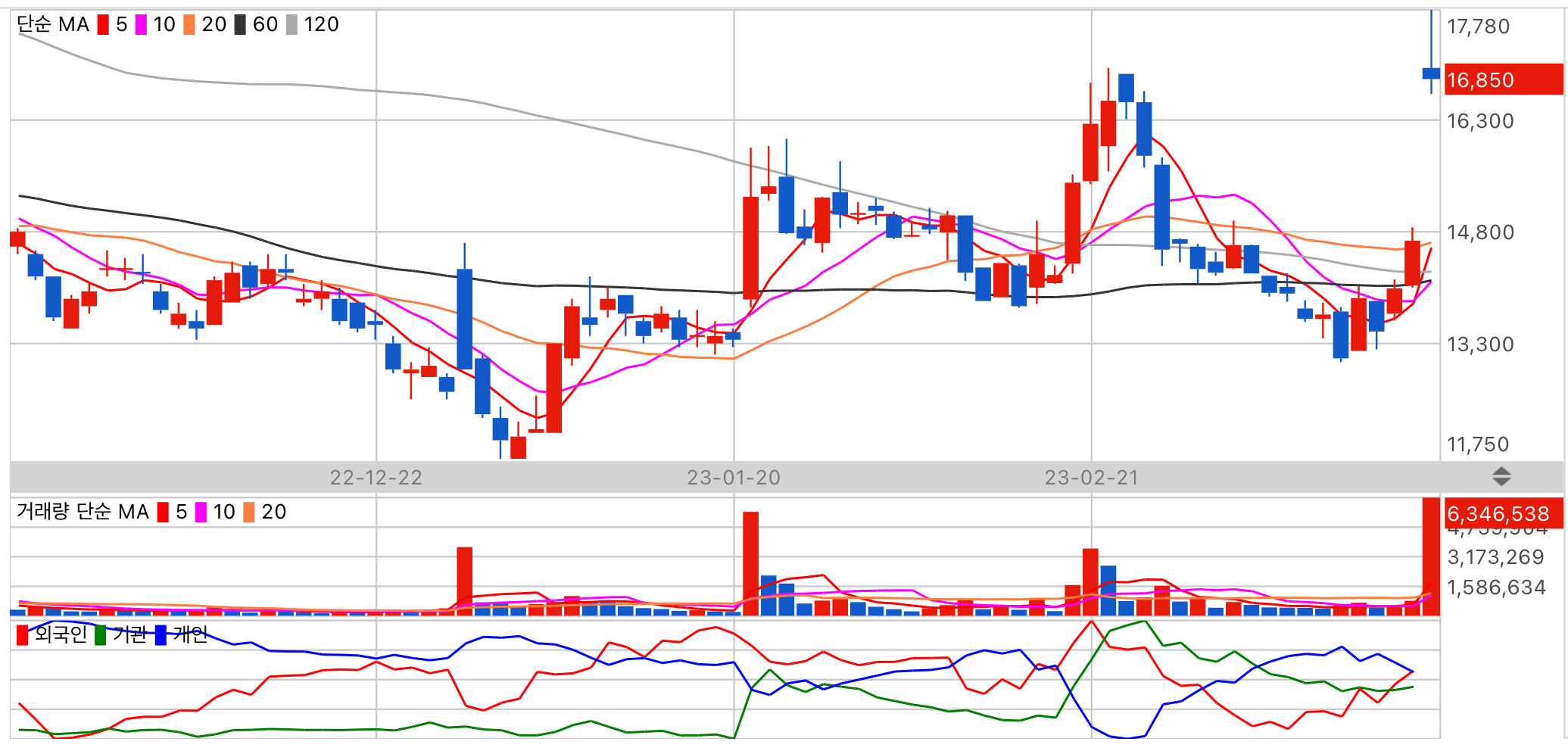
Task: Click the green 기관 legend swatch
Action: click(x=100, y=636)
